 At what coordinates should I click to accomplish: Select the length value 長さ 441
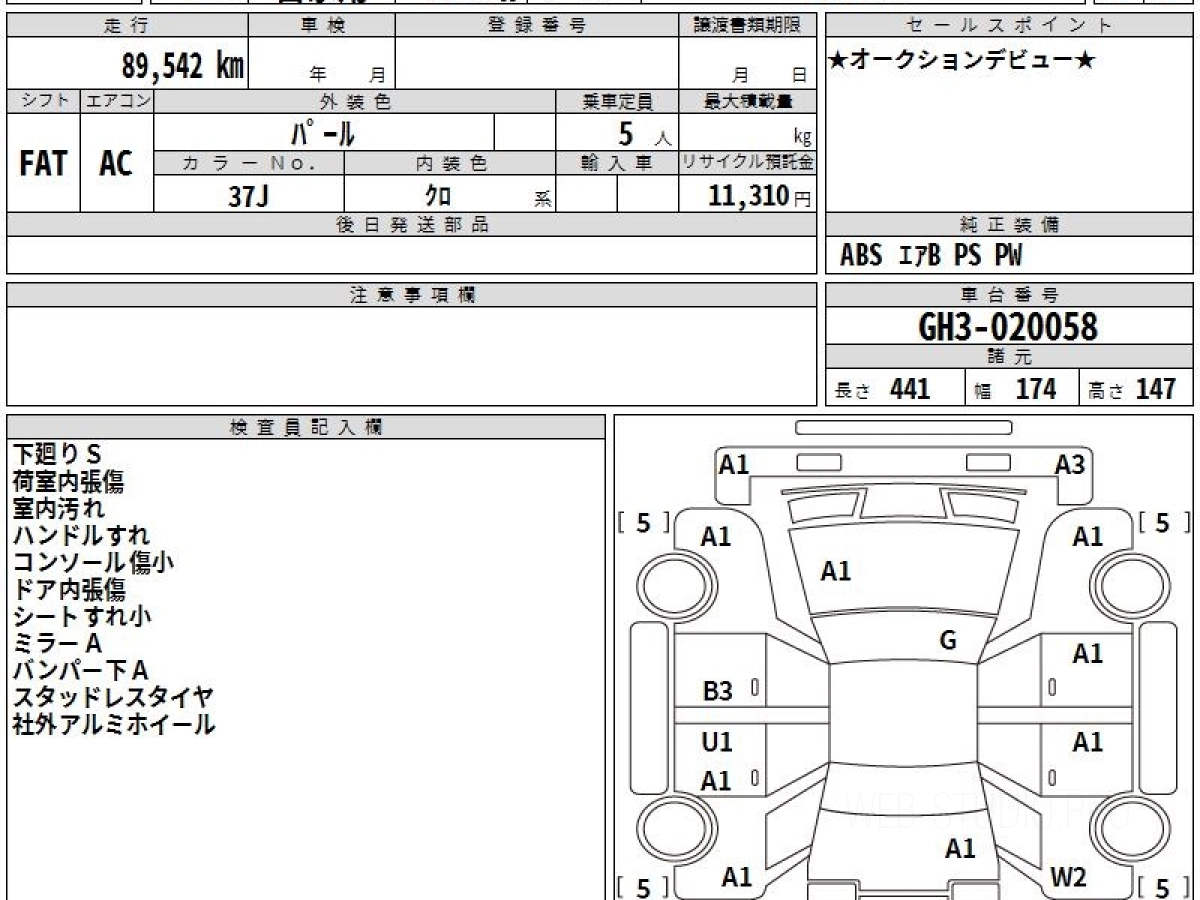point(883,389)
